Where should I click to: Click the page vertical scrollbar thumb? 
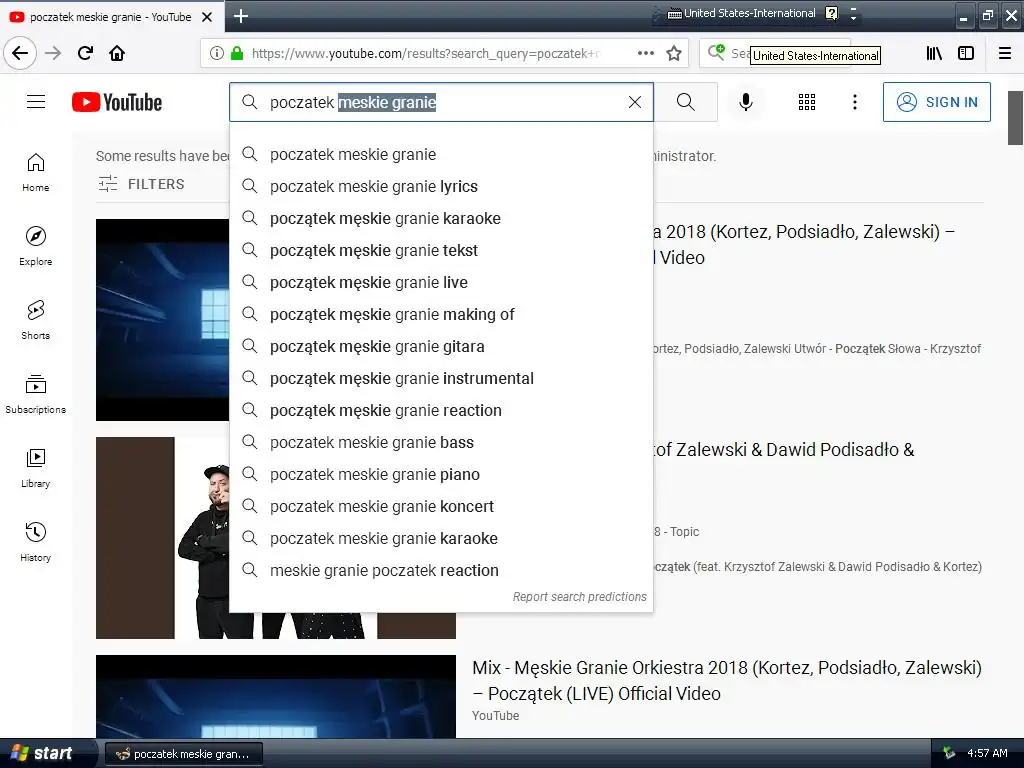tap(1016, 118)
